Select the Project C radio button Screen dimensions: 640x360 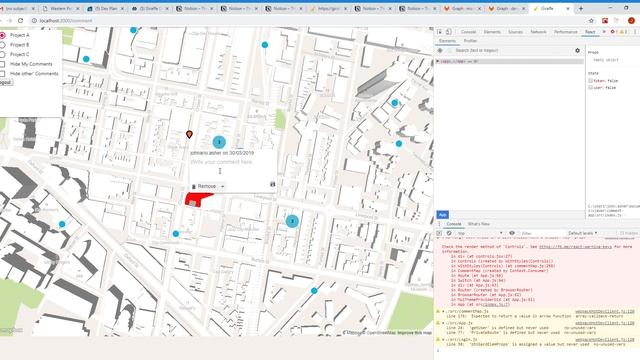tap(2, 54)
